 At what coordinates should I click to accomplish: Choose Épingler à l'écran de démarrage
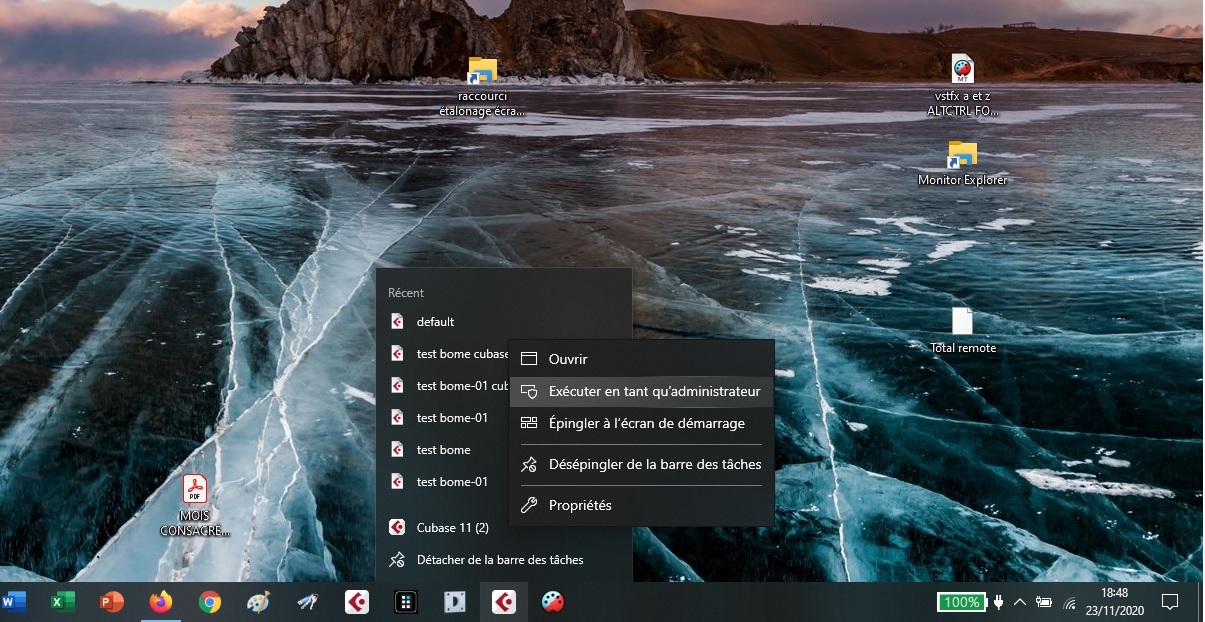(x=641, y=423)
